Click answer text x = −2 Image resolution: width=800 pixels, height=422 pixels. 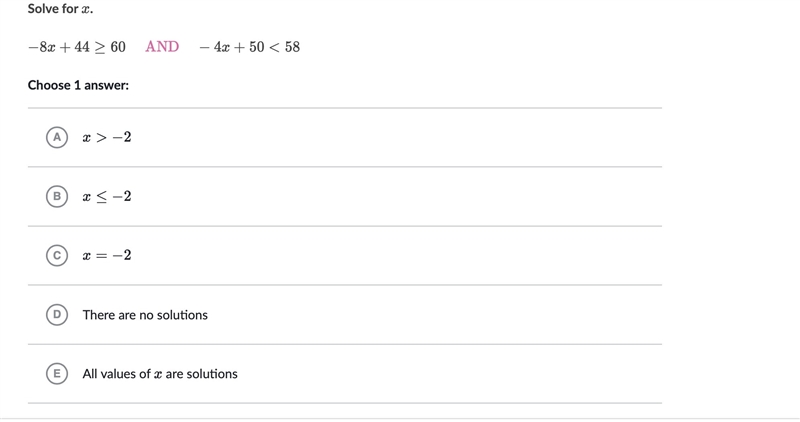[107, 255]
